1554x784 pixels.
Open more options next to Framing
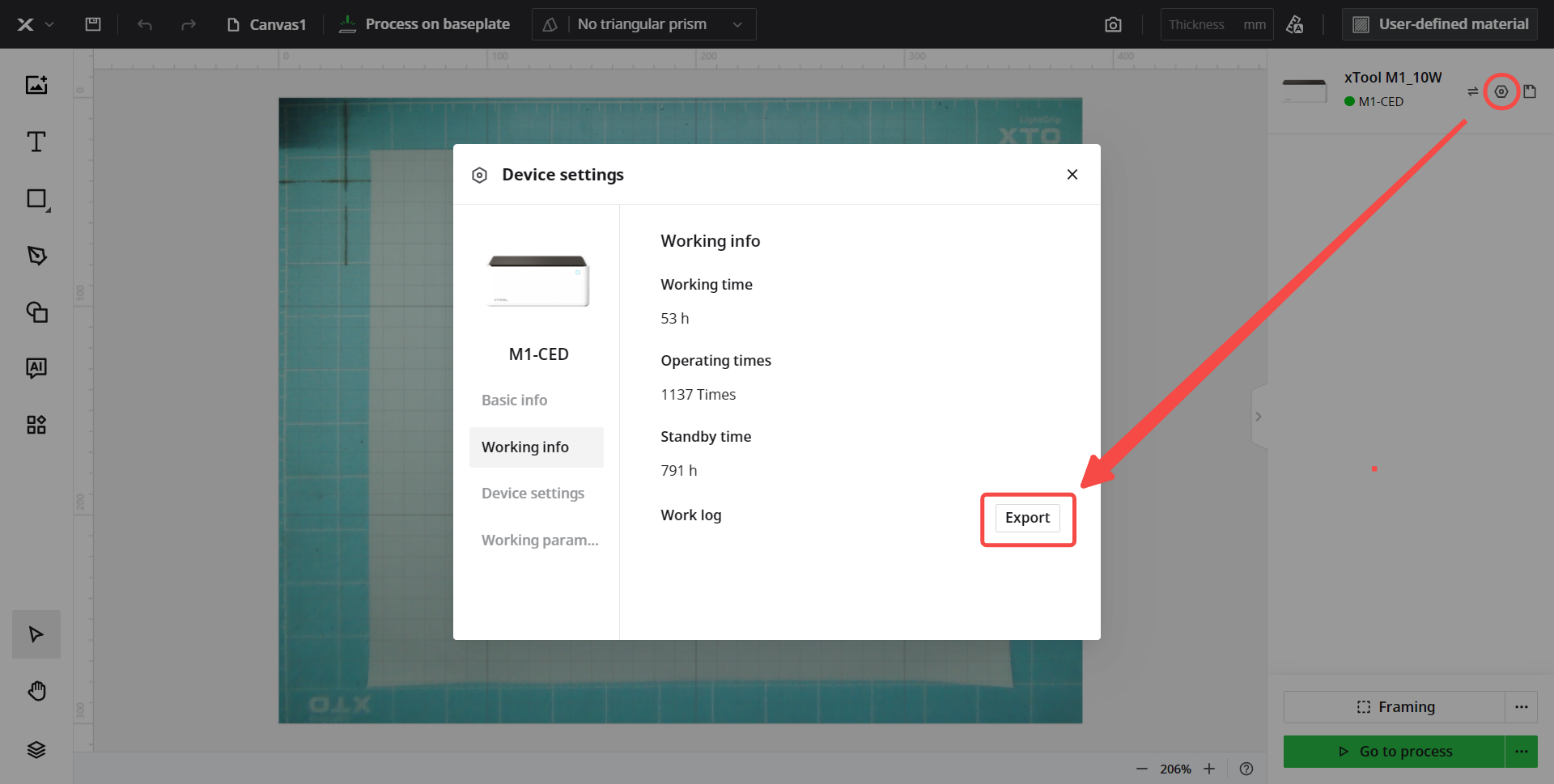tap(1522, 707)
